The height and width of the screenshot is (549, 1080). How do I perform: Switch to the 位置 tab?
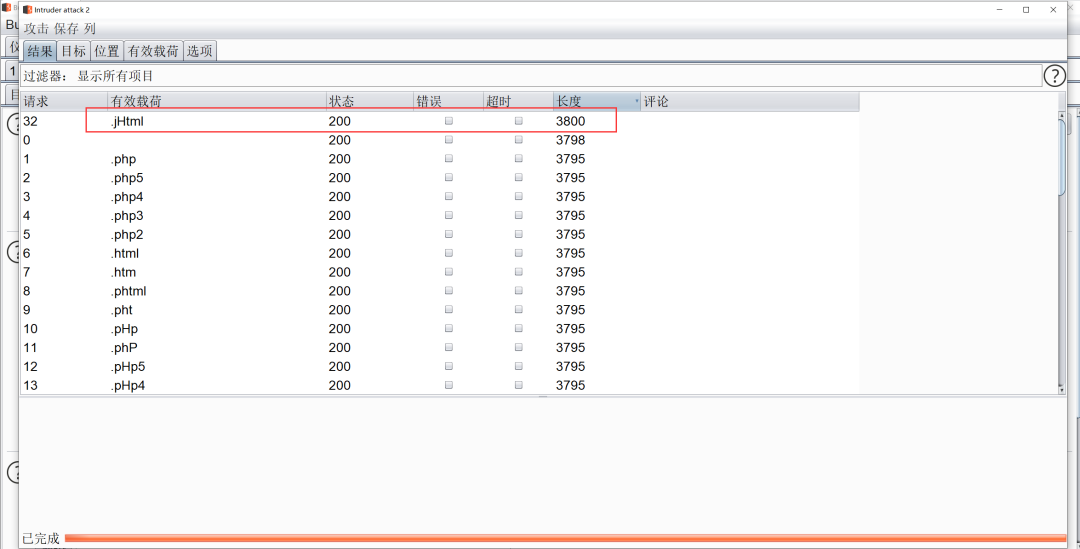click(107, 51)
